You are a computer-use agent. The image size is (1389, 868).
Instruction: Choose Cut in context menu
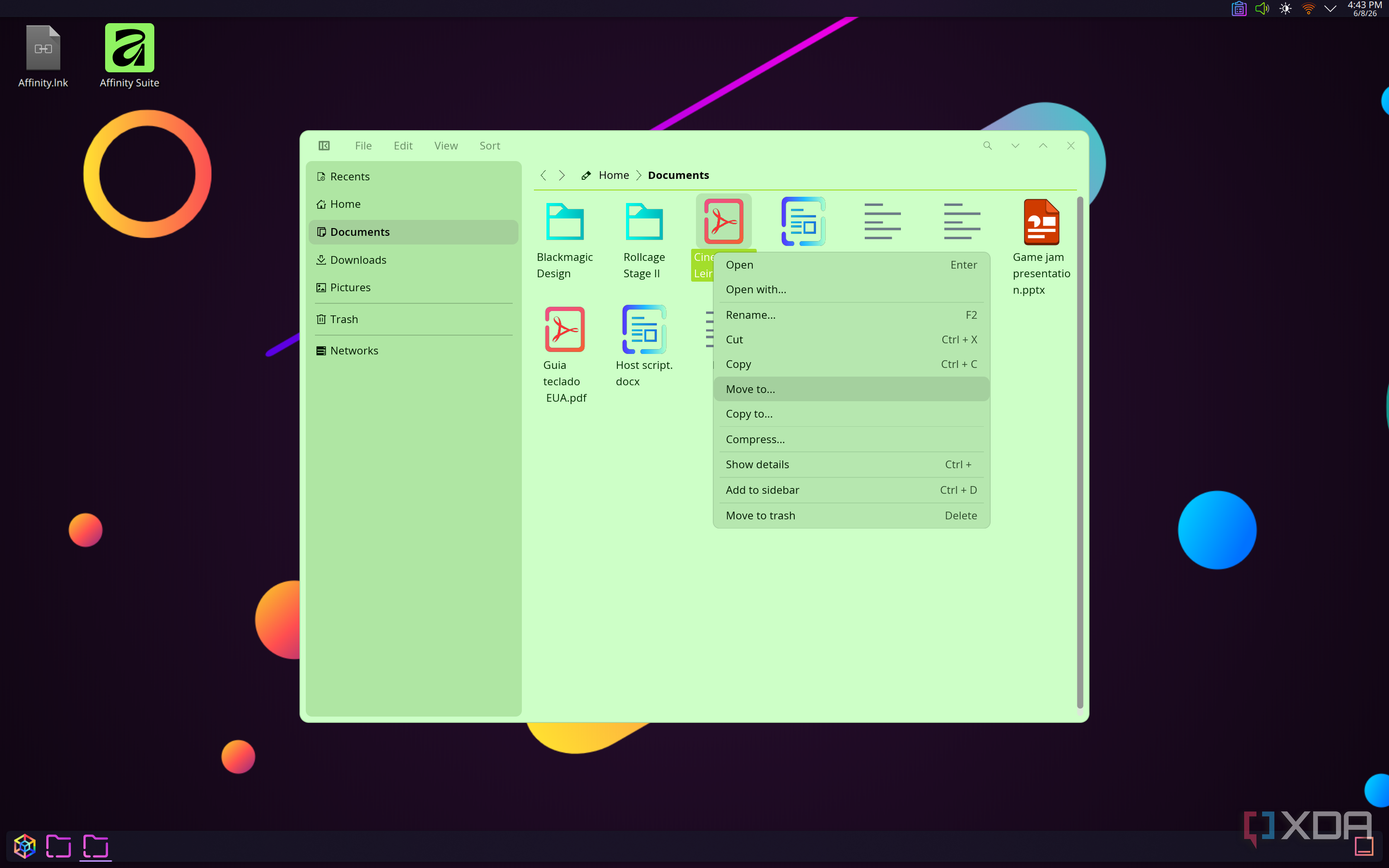coord(851,339)
